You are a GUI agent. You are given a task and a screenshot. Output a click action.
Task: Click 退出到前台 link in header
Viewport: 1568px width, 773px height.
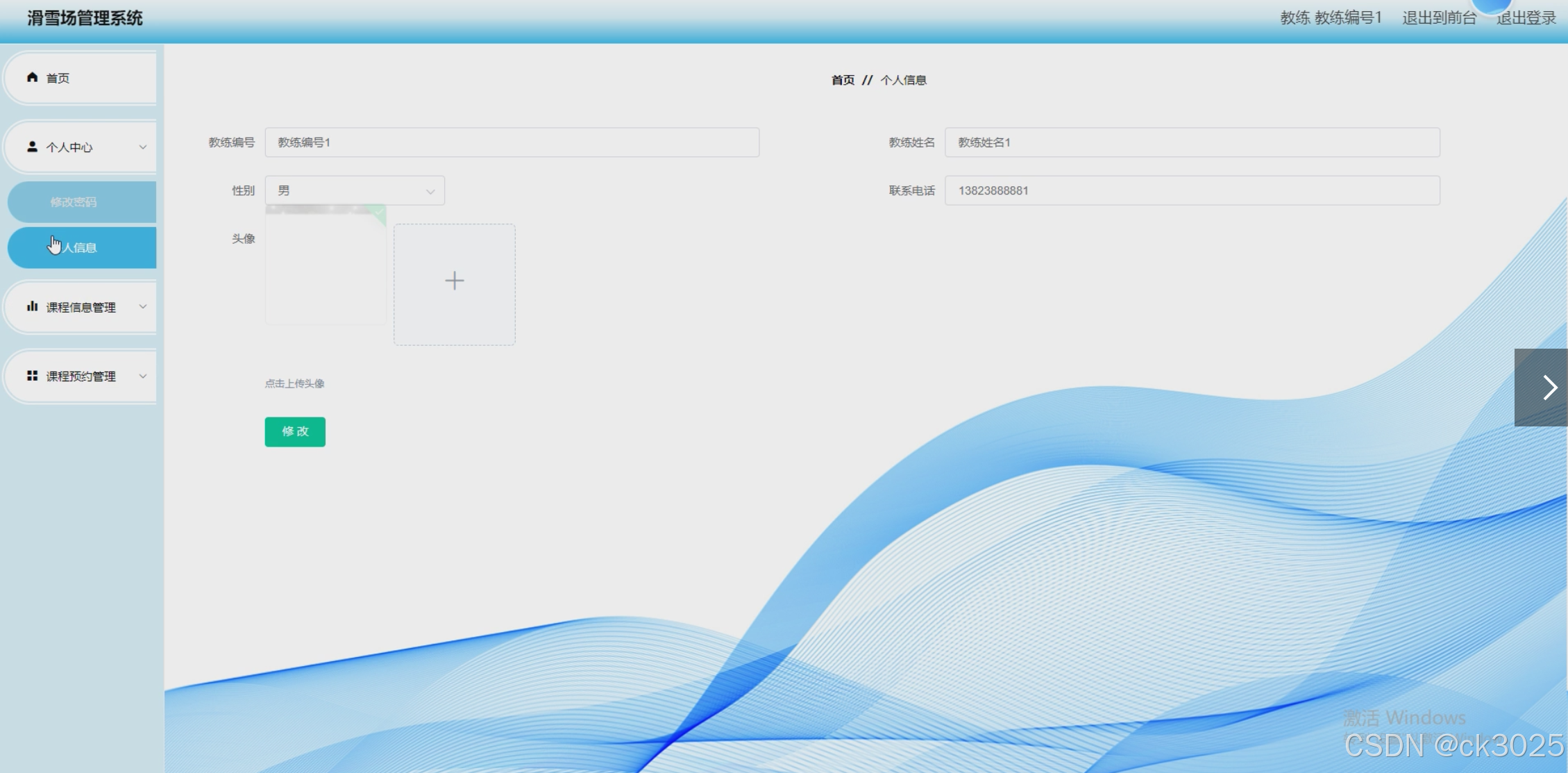click(1438, 18)
